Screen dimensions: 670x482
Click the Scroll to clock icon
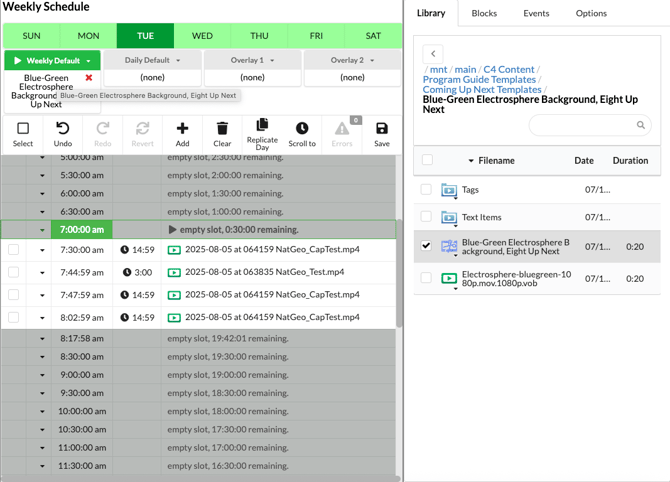click(302, 129)
